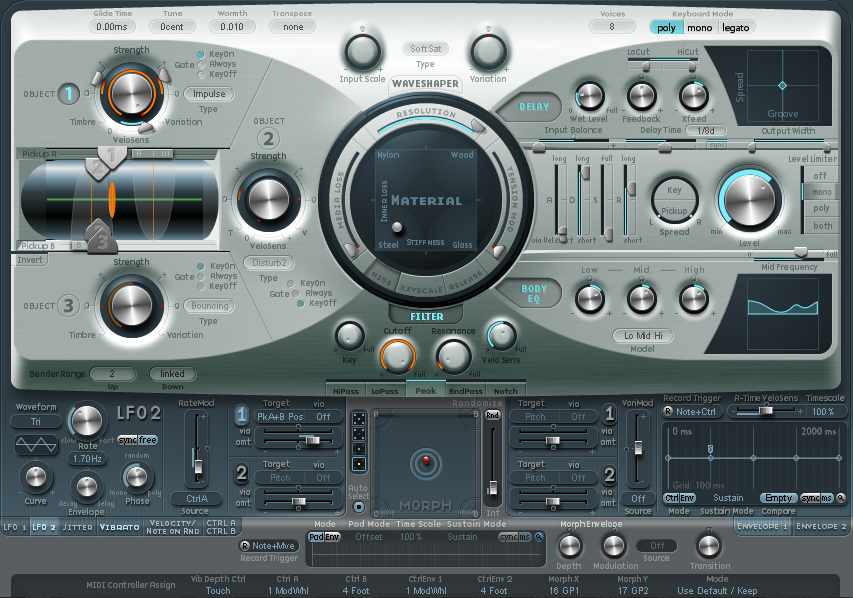Switch to the Vibrato tab
The image size is (853, 598).
[x=120, y=526]
